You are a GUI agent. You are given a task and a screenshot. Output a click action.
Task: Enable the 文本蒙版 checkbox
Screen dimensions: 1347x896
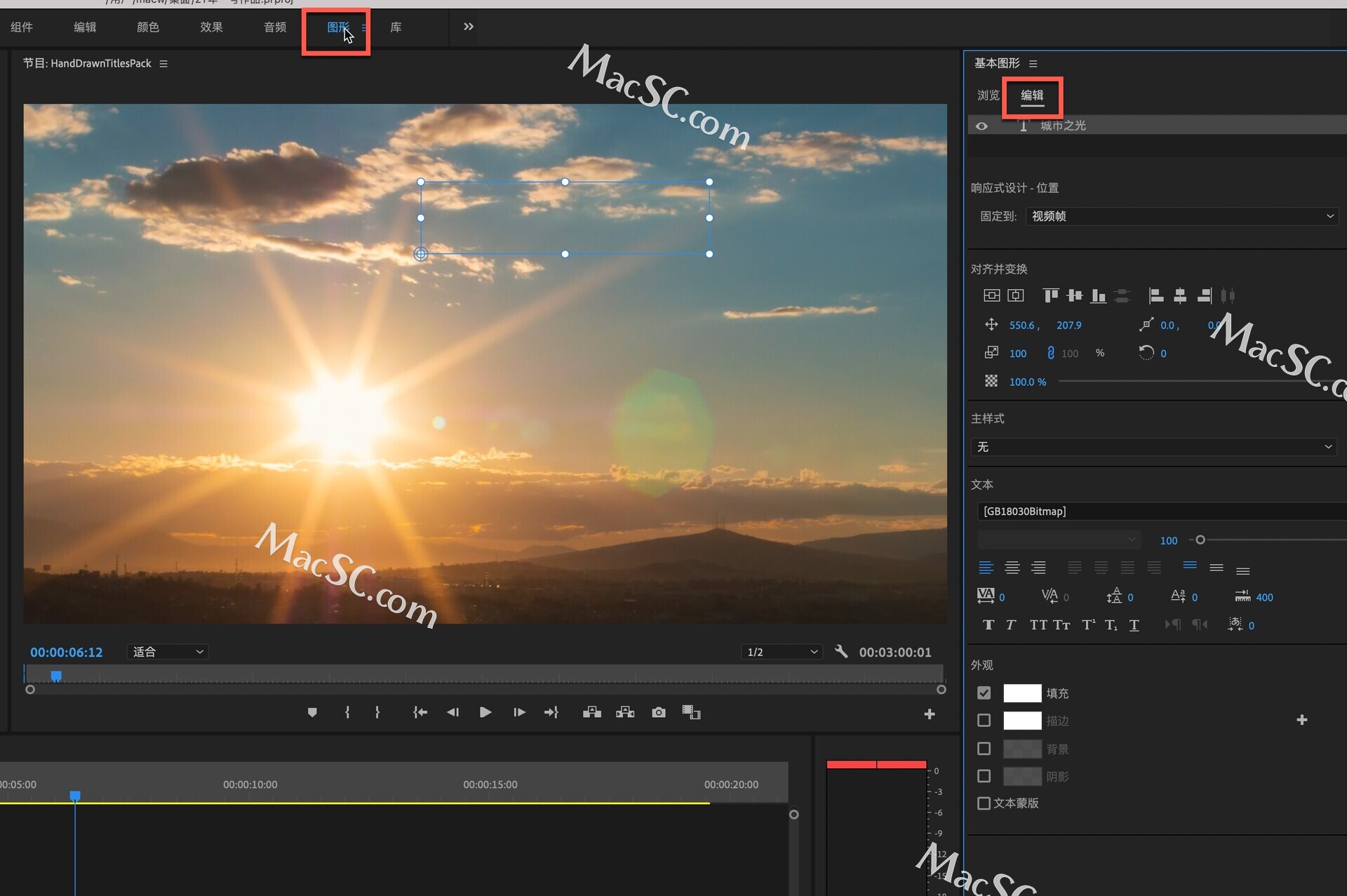click(x=984, y=803)
